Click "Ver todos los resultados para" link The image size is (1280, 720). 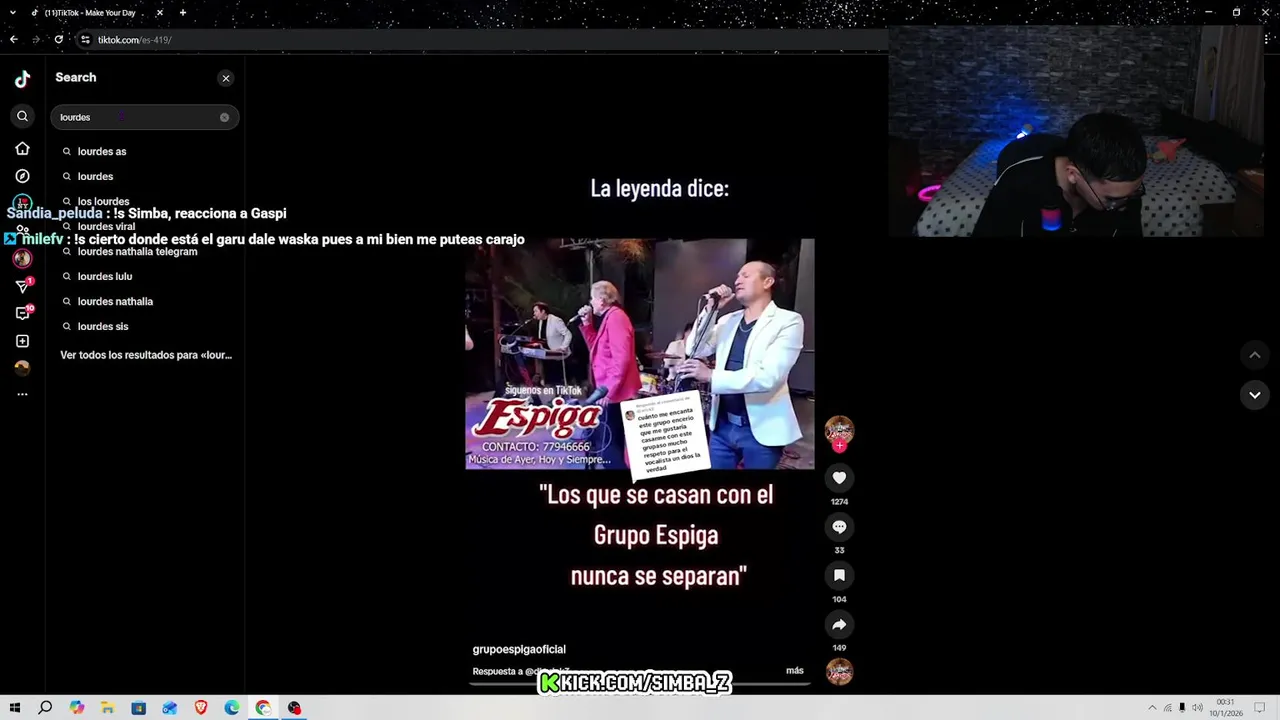[x=146, y=355]
